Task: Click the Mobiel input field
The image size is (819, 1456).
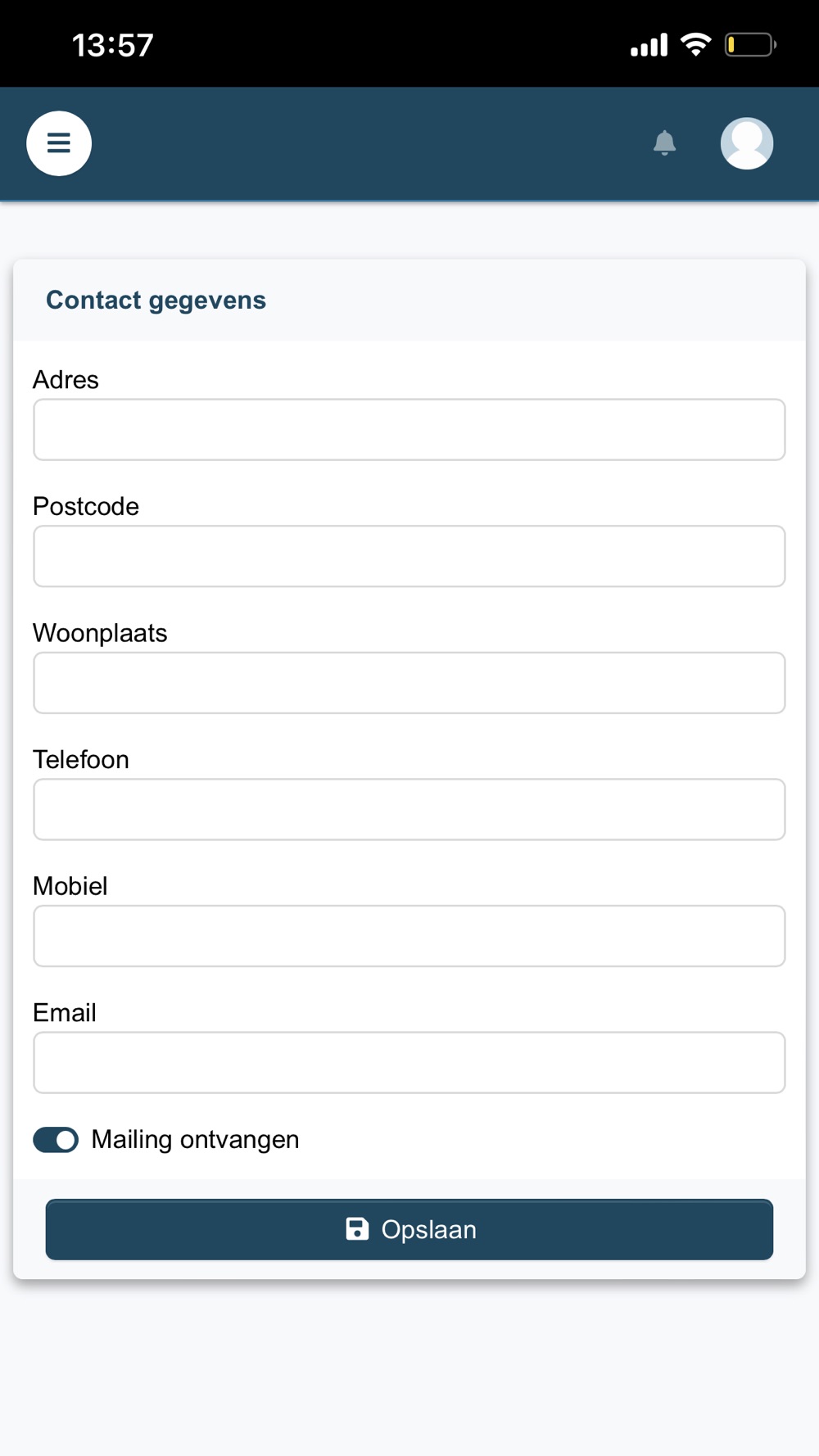Action: click(x=409, y=936)
